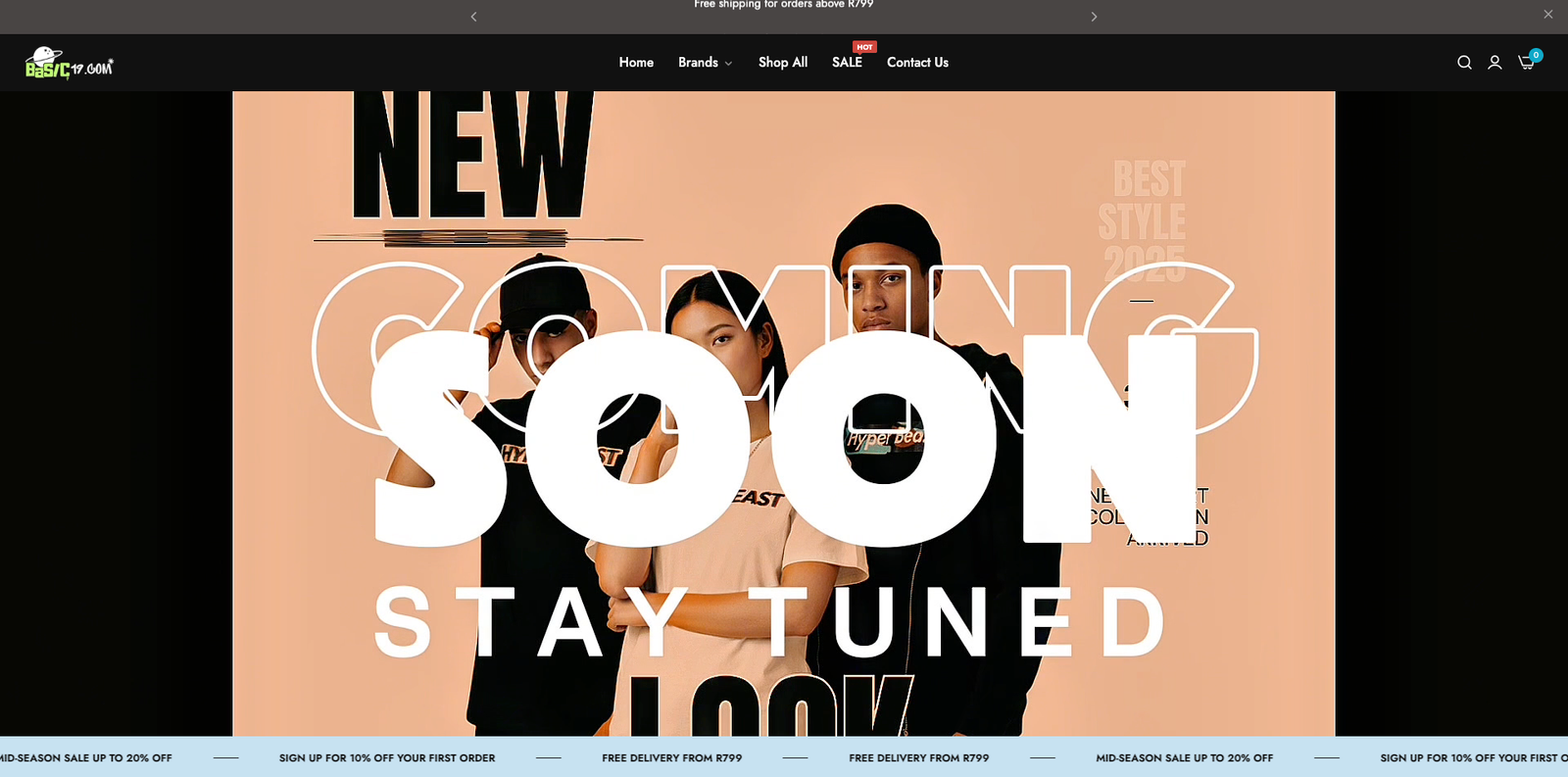1568x777 pixels.
Task: Open the site search icon
Action: (x=1464, y=63)
